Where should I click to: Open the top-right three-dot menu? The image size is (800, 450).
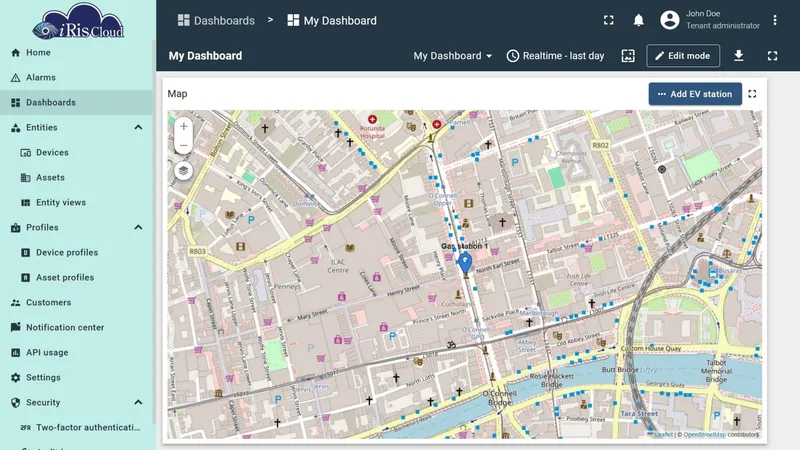point(774,20)
